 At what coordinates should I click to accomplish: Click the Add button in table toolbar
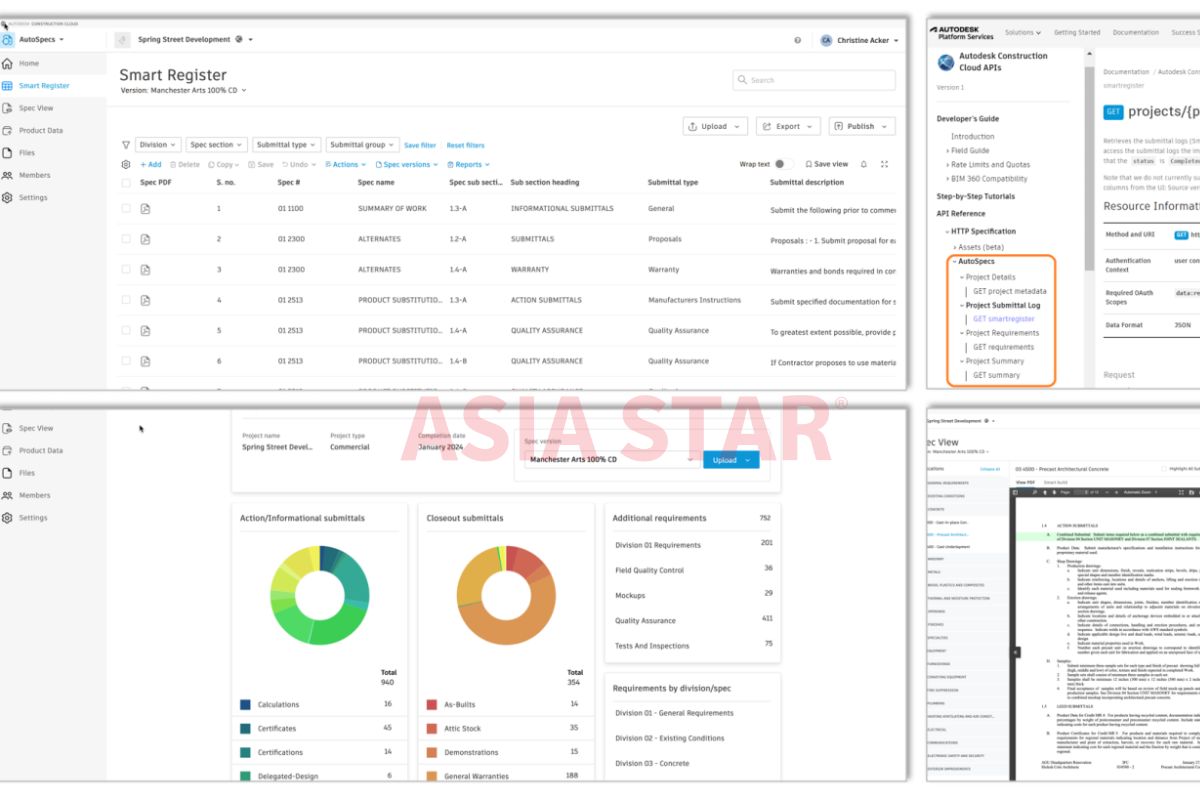click(x=150, y=164)
